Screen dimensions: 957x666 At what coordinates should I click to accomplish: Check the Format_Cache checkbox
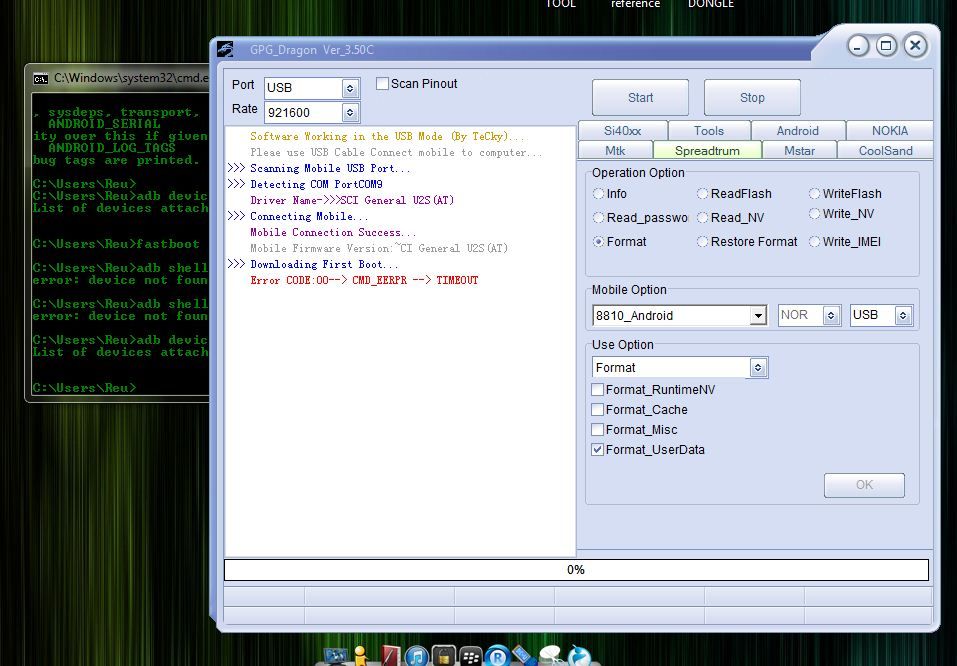598,410
